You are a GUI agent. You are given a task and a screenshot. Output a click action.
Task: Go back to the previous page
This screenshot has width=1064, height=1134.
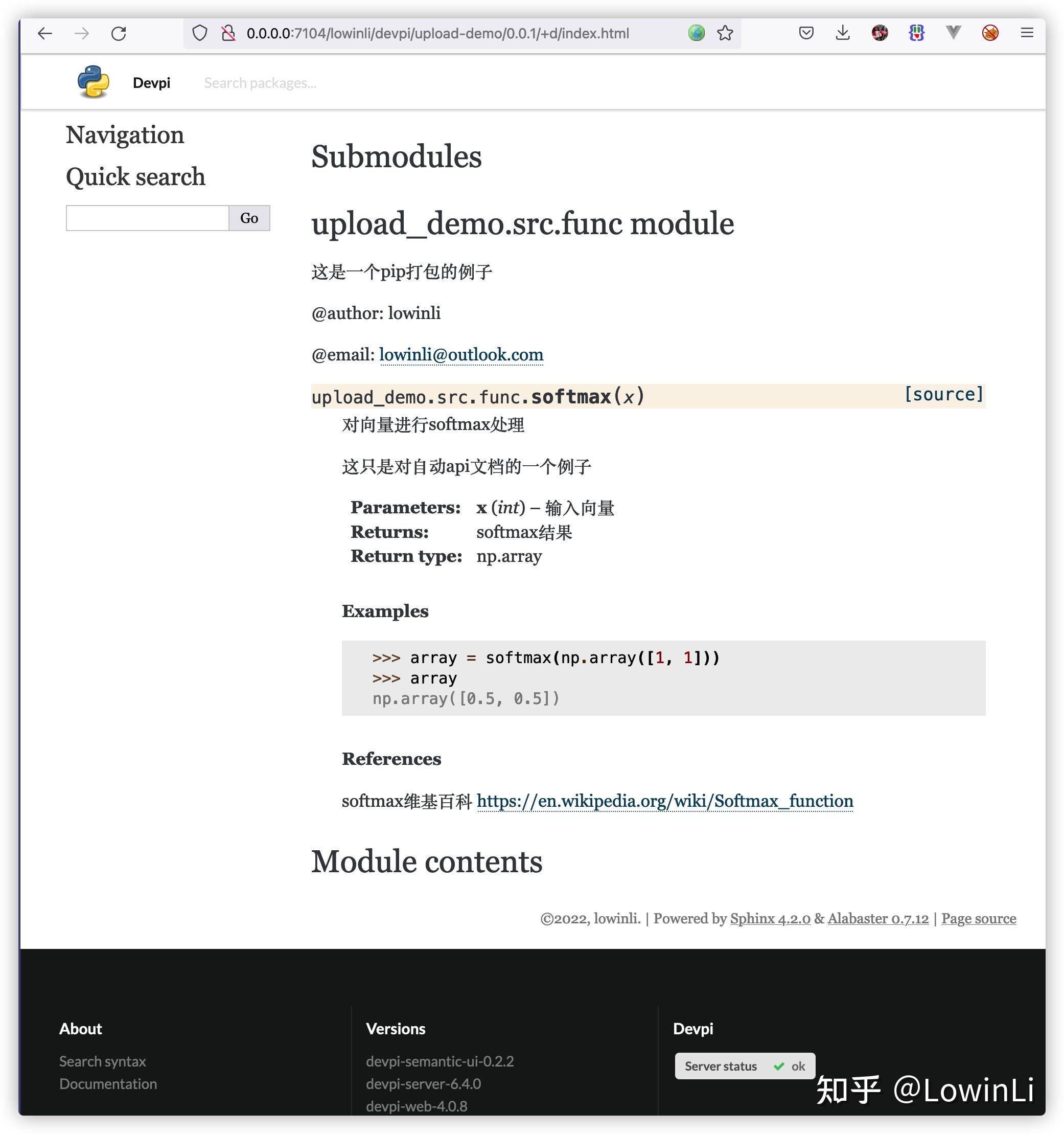coord(44,33)
